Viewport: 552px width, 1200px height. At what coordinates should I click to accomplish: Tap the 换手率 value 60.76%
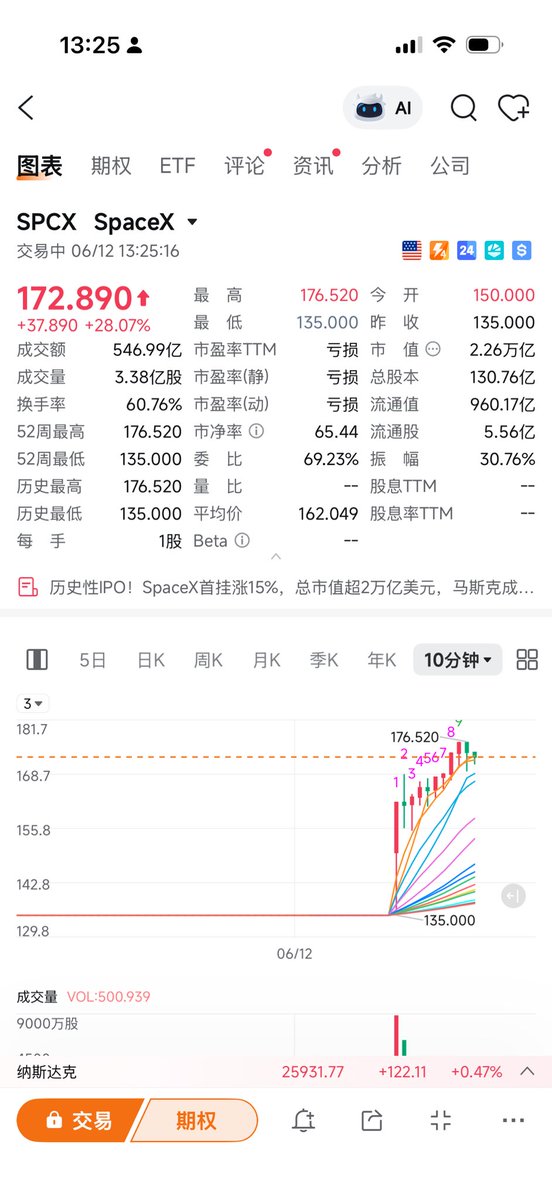point(153,405)
